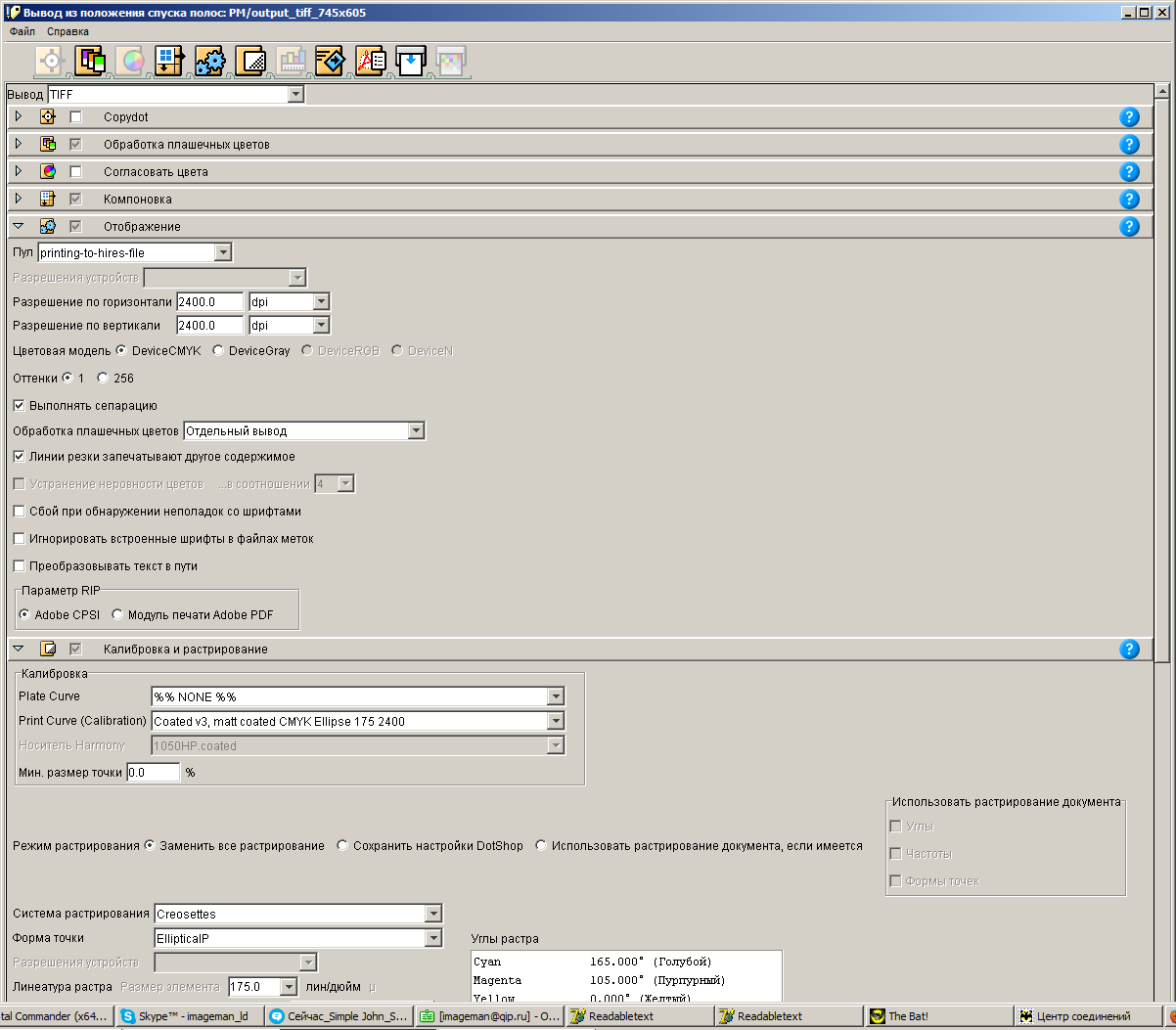Select Модуль печати Adobe PDF option
The image size is (1176, 1030).
117,614
